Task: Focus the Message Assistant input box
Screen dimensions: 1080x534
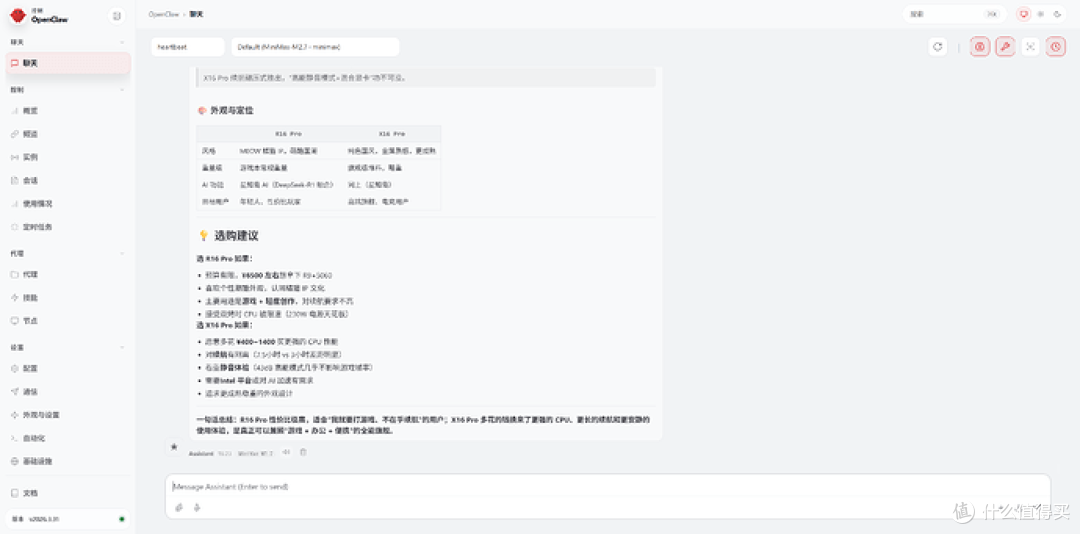Action: 608,486
